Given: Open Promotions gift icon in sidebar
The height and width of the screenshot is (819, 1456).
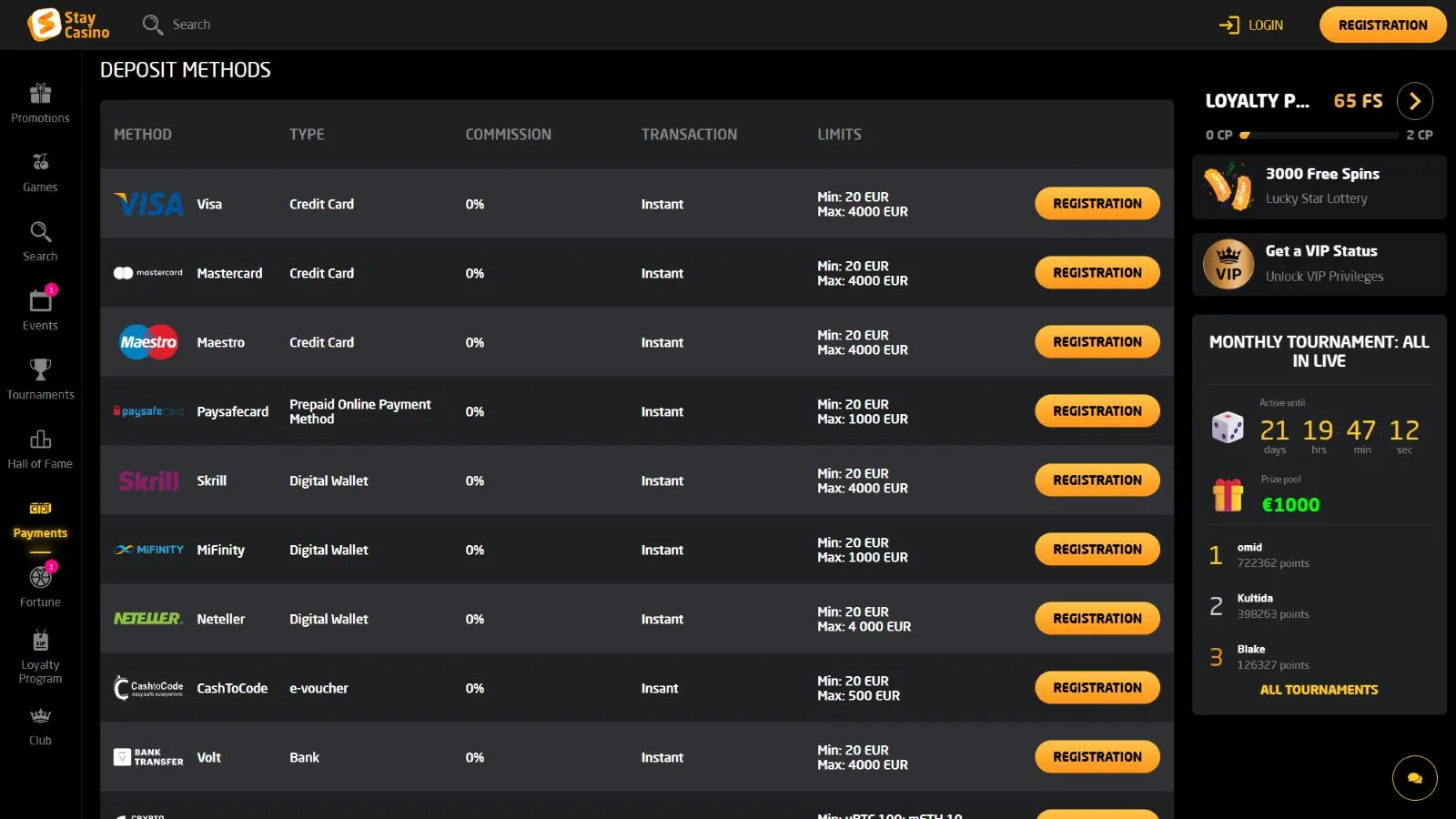Looking at the screenshot, I should pyautogui.click(x=40, y=94).
